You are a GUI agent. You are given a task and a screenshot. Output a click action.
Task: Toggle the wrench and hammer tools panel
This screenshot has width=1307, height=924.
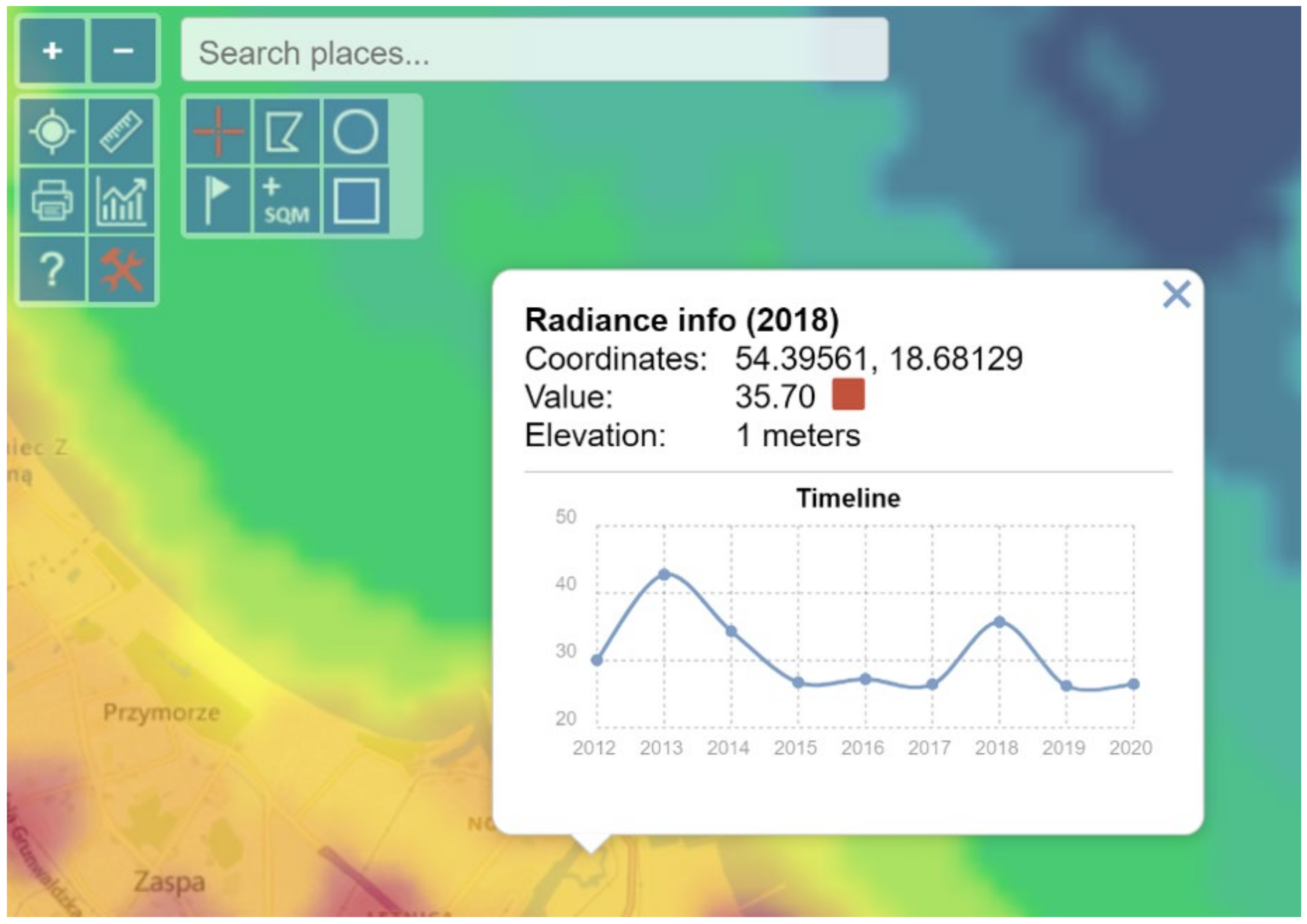(x=121, y=269)
